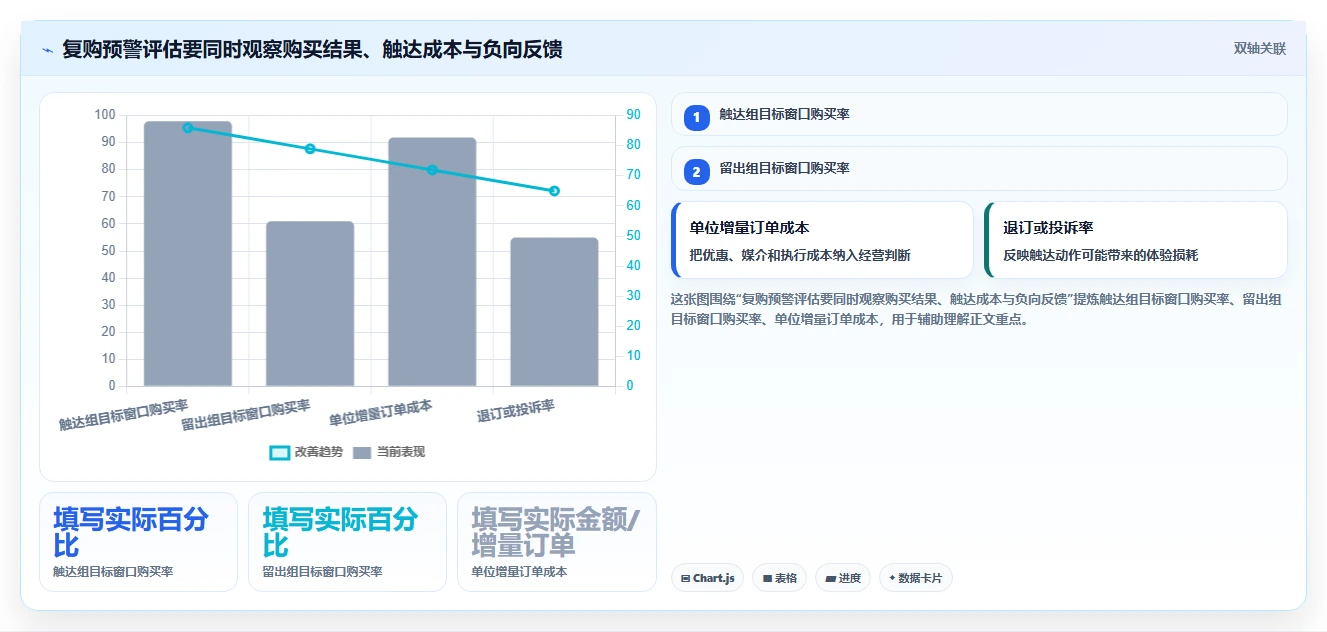
Task: Click the lightning icon beside the title
Action: point(47,50)
